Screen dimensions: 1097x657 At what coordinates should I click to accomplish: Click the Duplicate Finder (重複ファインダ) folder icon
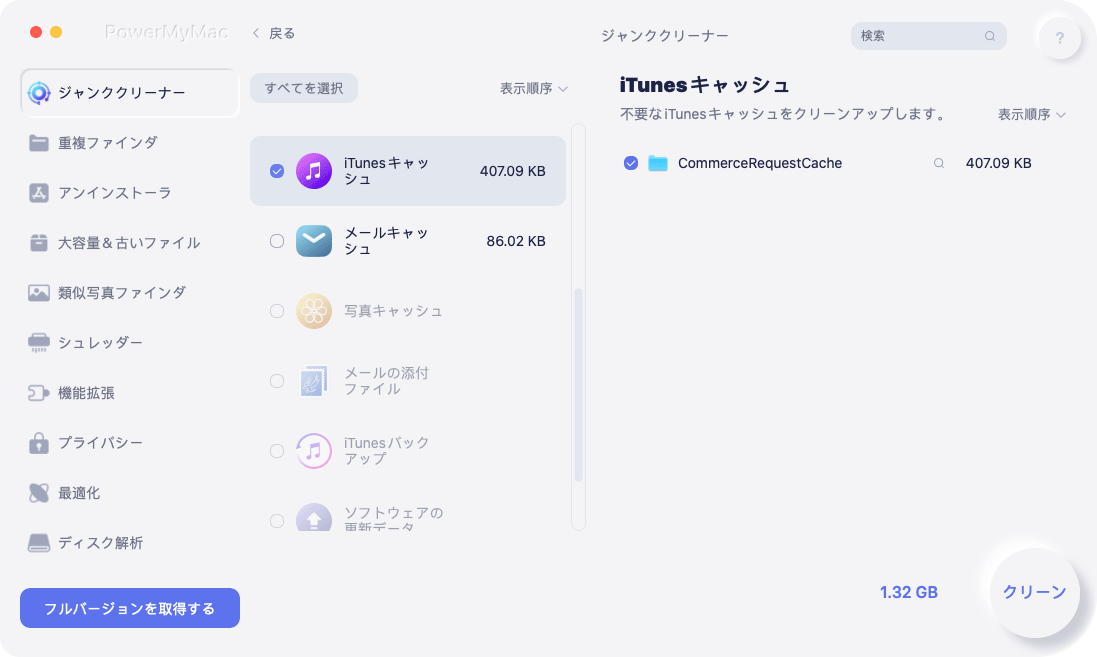[x=39, y=143]
